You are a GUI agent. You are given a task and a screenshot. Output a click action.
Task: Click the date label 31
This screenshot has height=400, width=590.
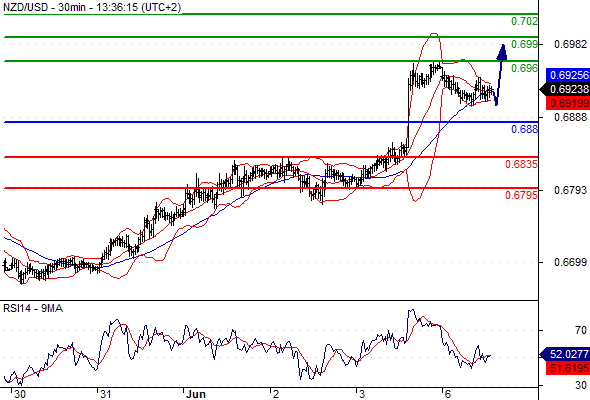pos(105,394)
